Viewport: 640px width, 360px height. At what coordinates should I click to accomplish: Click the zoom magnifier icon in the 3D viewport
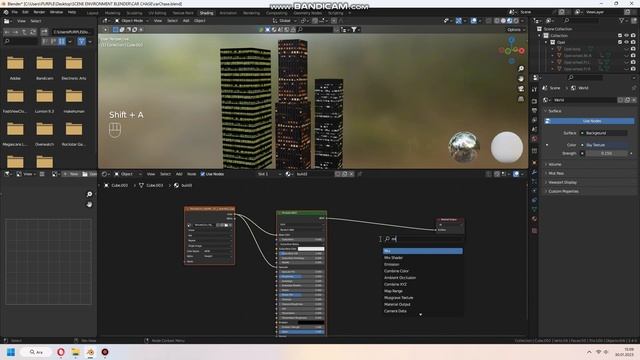pyautogui.click(x=521, y=69)
